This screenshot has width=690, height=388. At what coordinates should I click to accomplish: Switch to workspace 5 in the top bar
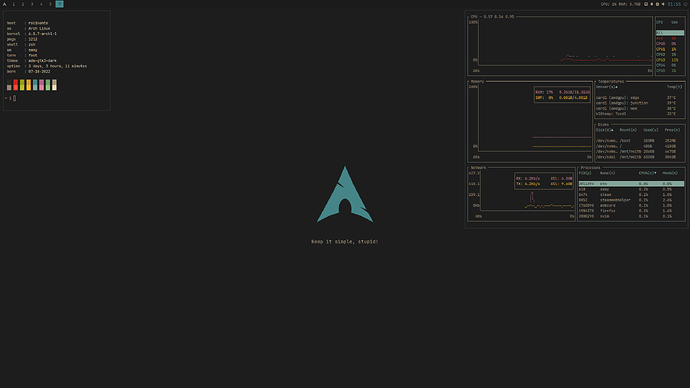click(x=50, y=4)
